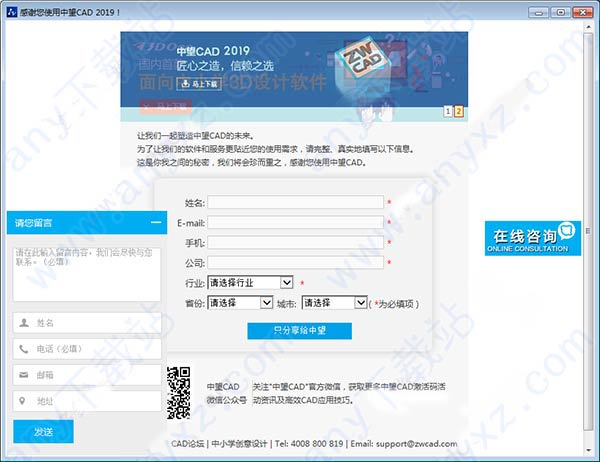The width and height of the screenshot is (600, 462).
Task: Click the 姓名 field in message panel
Action: (87, 323)
